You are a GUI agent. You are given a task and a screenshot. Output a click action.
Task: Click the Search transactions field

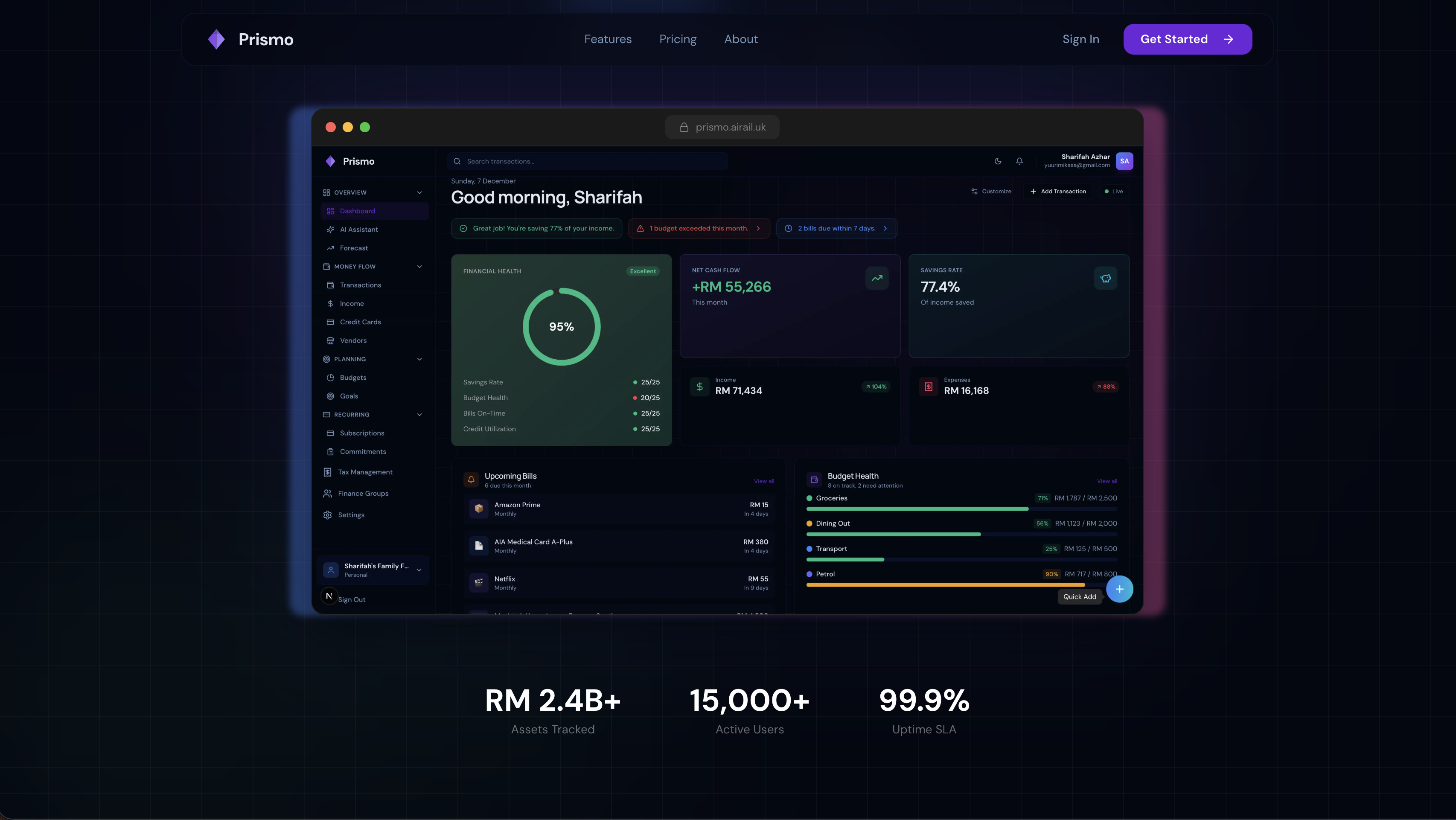588,162
